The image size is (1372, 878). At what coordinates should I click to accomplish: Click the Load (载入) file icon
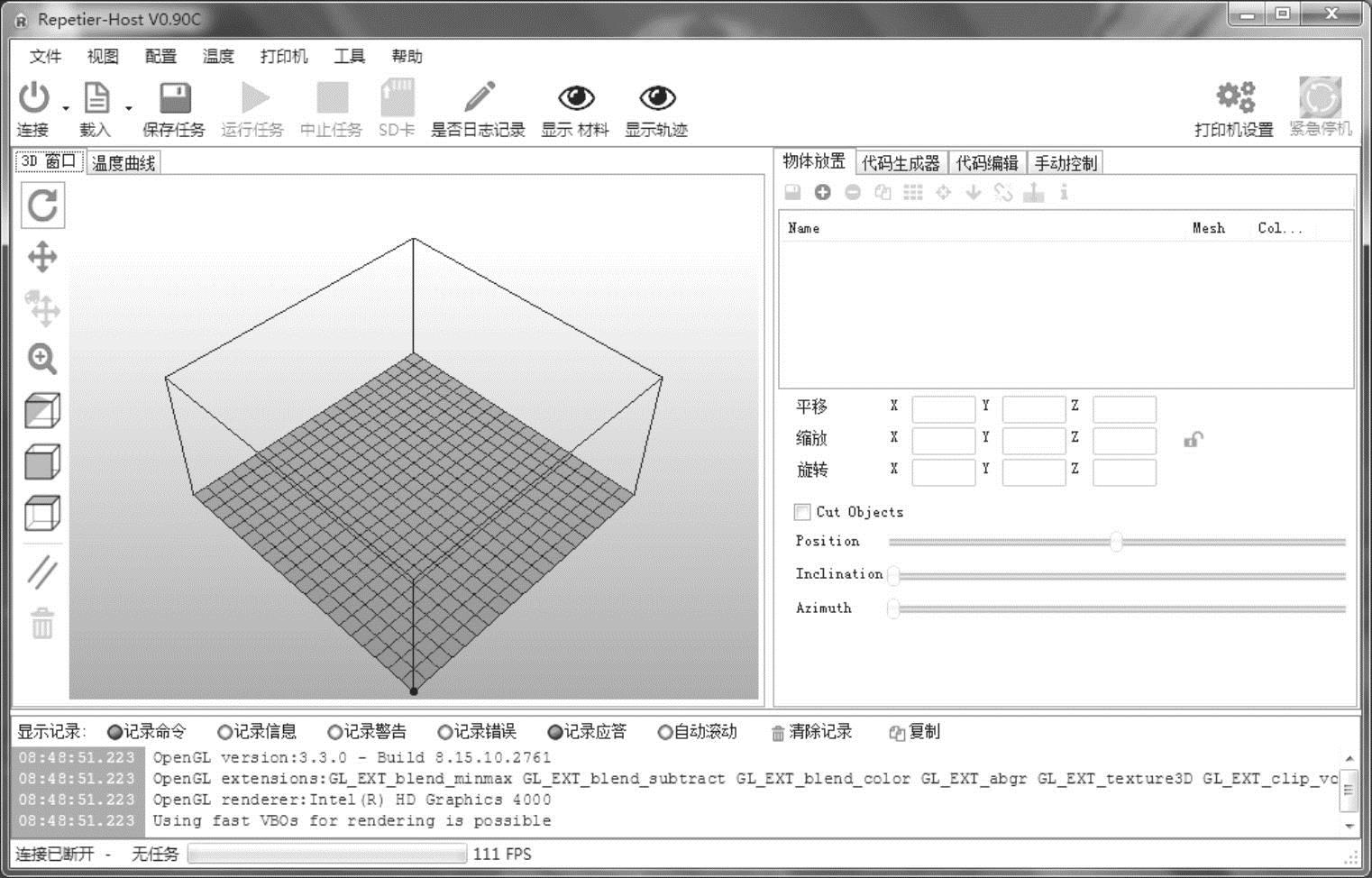pyautogui.click(x=96, y=97)
